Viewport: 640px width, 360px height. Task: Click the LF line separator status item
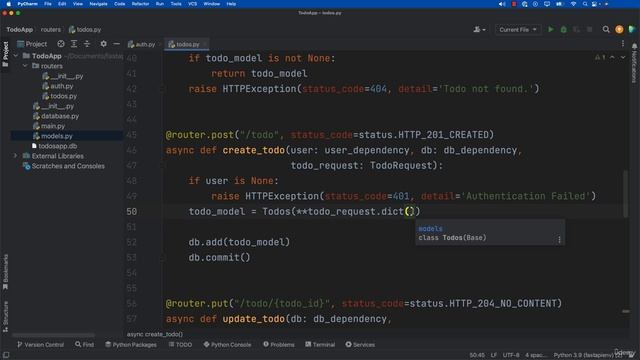tap(493, 355)
